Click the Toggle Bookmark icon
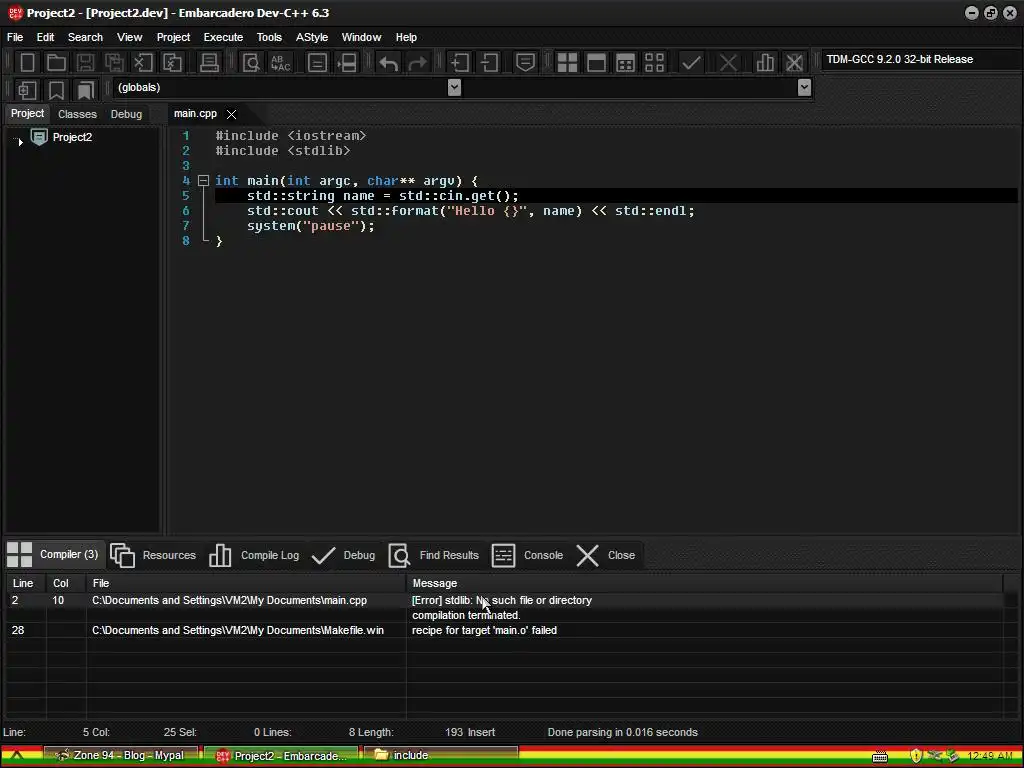1024x768 pixels. [56, 89]
